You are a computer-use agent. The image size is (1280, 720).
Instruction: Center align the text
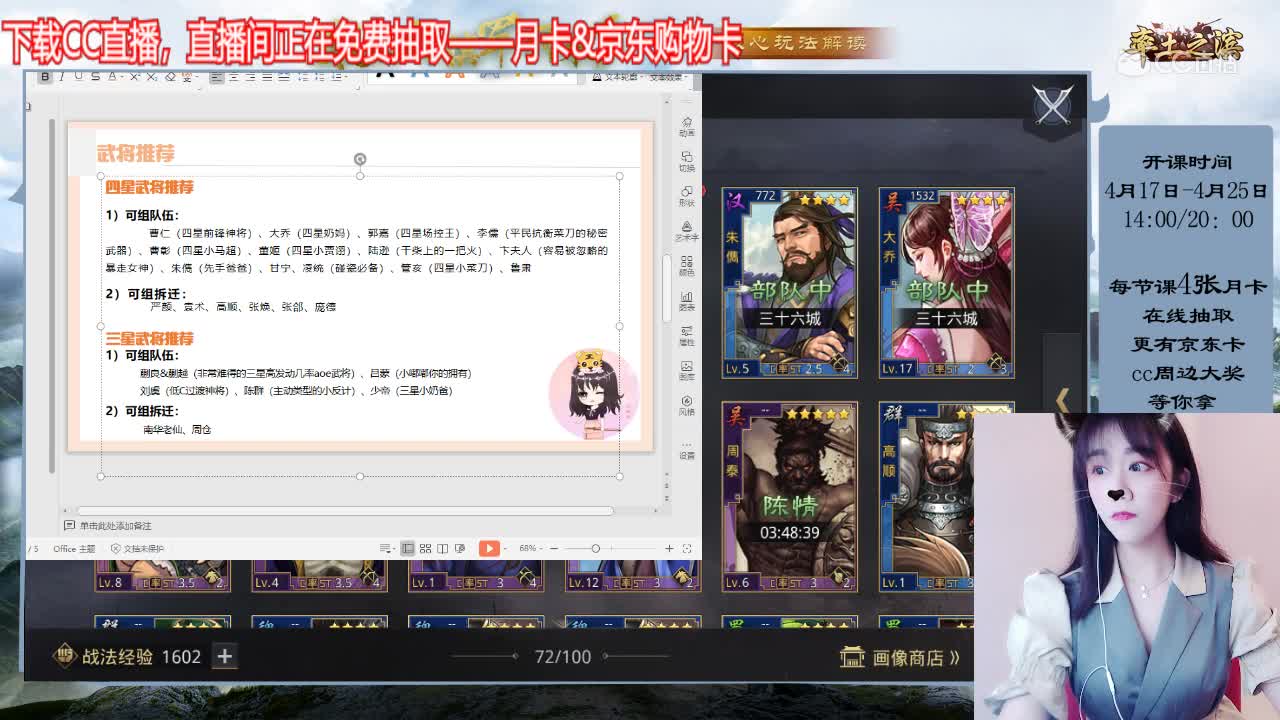click(233, 77)
